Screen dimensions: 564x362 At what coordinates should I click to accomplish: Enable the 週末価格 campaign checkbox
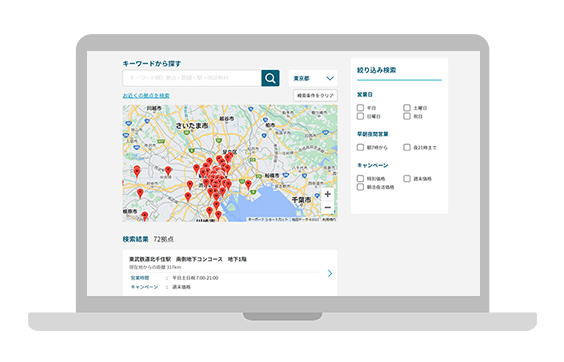[407, 178]
